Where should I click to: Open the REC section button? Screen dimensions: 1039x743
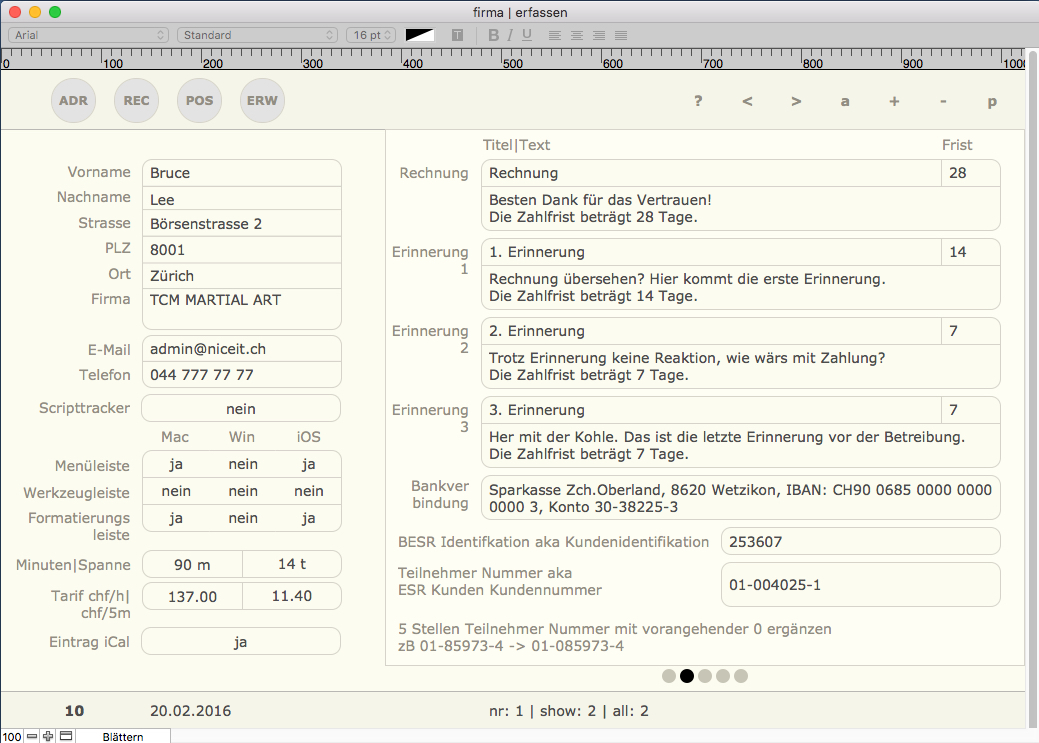coord(136,101)
